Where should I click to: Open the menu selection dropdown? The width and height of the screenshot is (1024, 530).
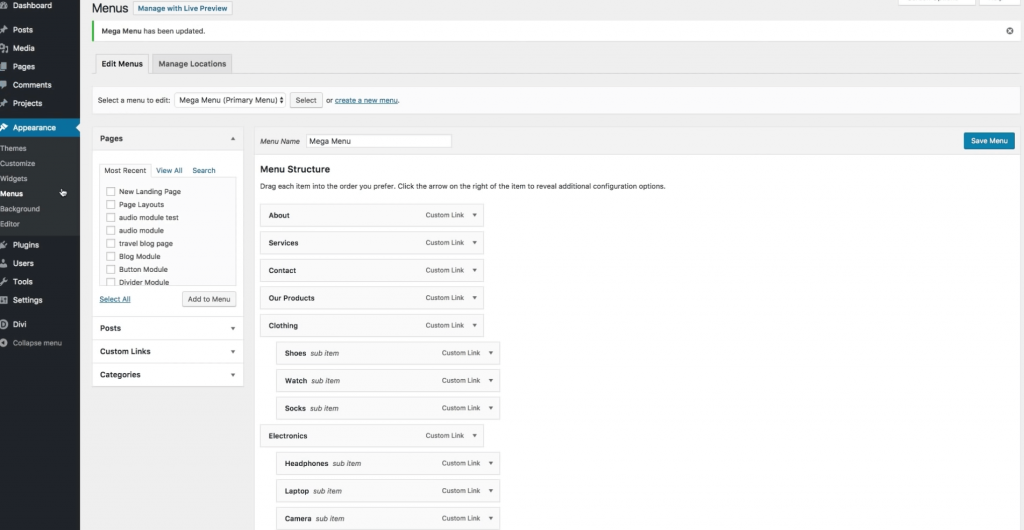[x=230, y=100]
